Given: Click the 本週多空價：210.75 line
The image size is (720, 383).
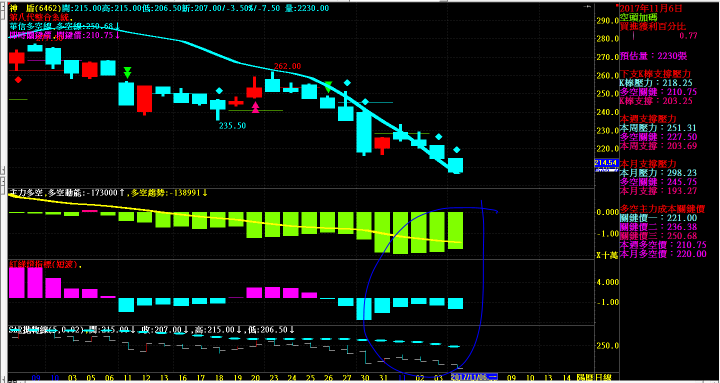Looking at the screenshot, I should [x=663, y=245].
